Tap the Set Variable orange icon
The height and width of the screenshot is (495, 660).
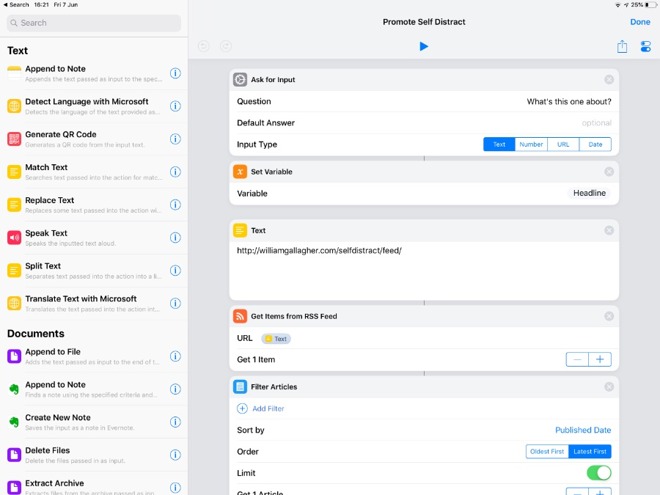tap(240, 172)
